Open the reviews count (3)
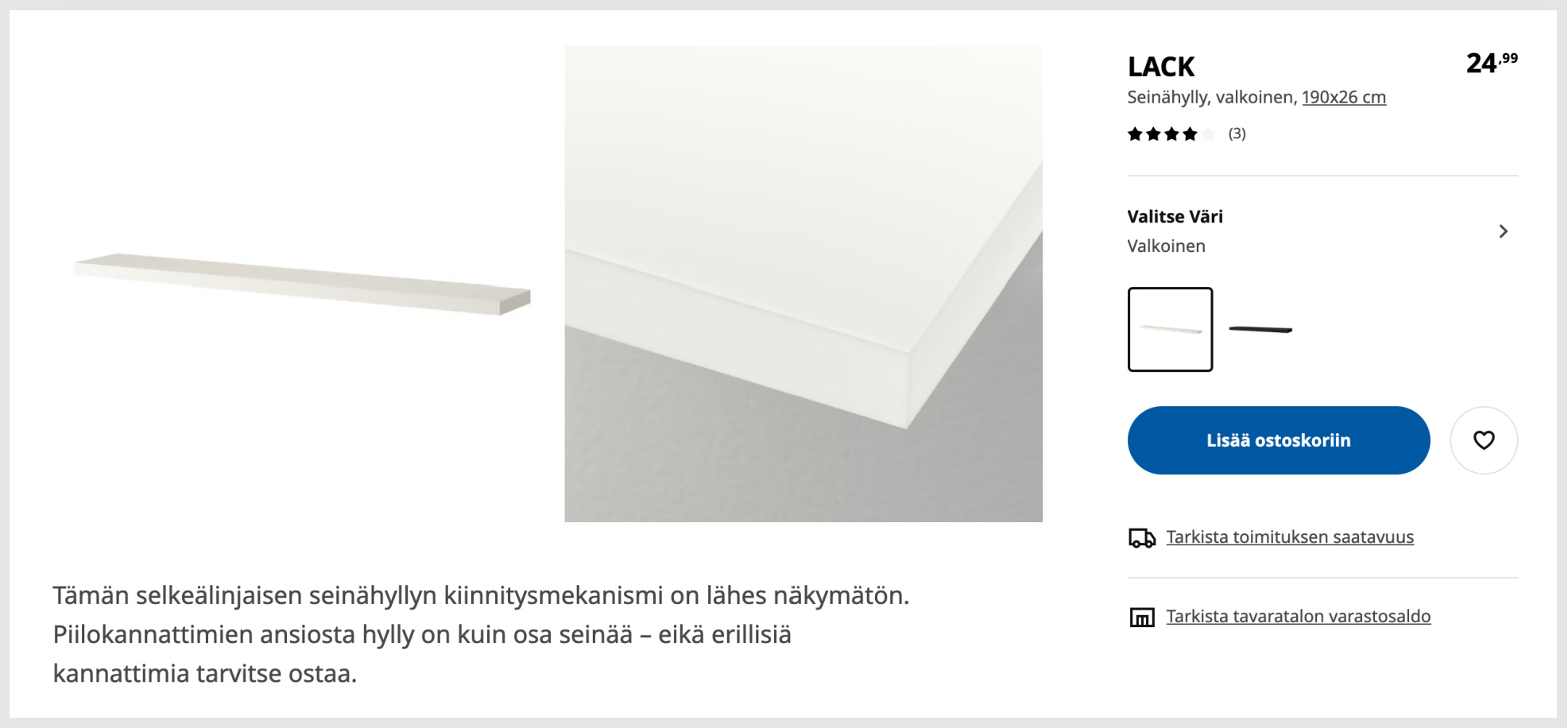This screenshot has height=728, width=1568. point(1237,134)
